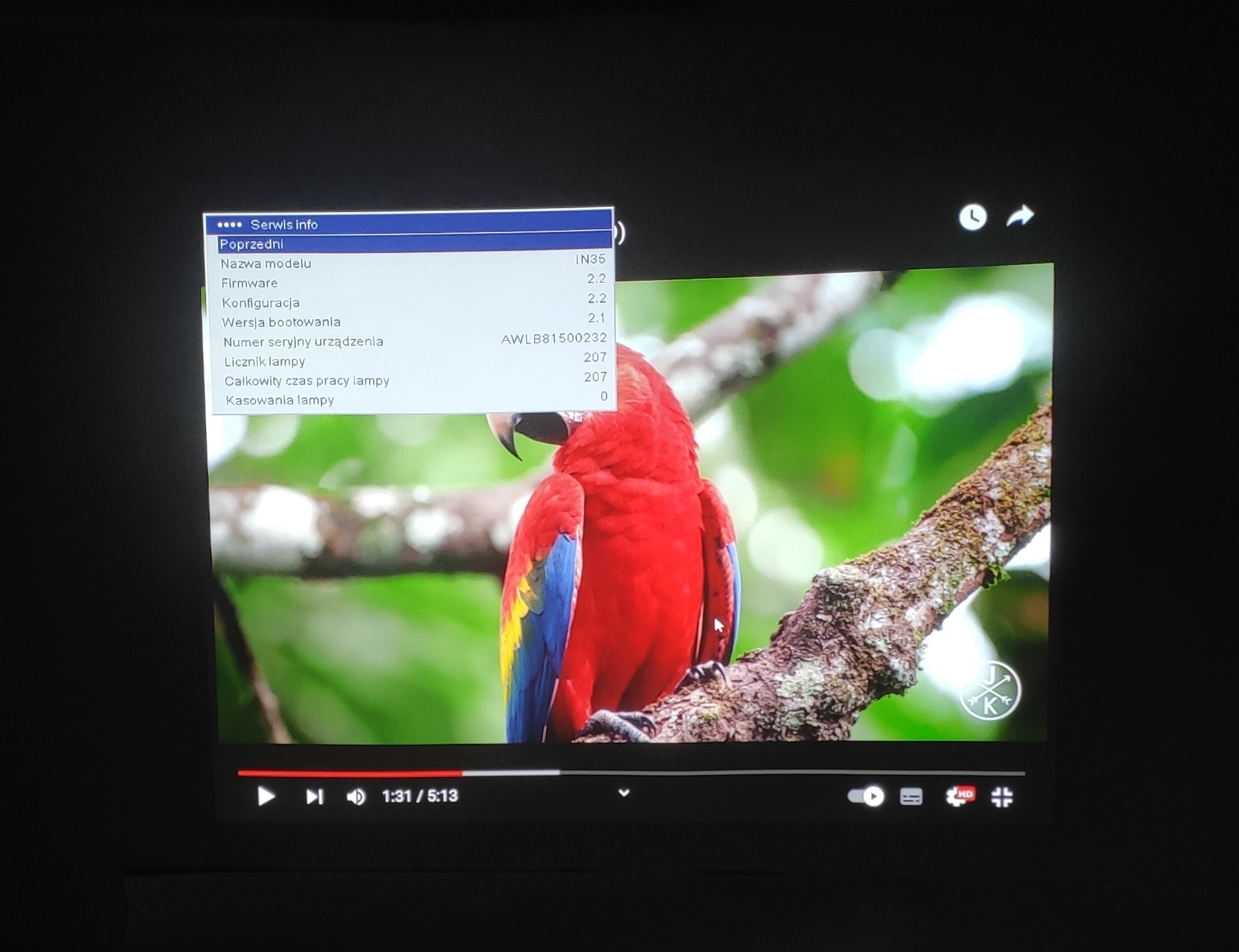Open the HD quality settings gear
The width and height of the screenshot is (1239, 952).
pyautogui.click(x=959, y=796)
